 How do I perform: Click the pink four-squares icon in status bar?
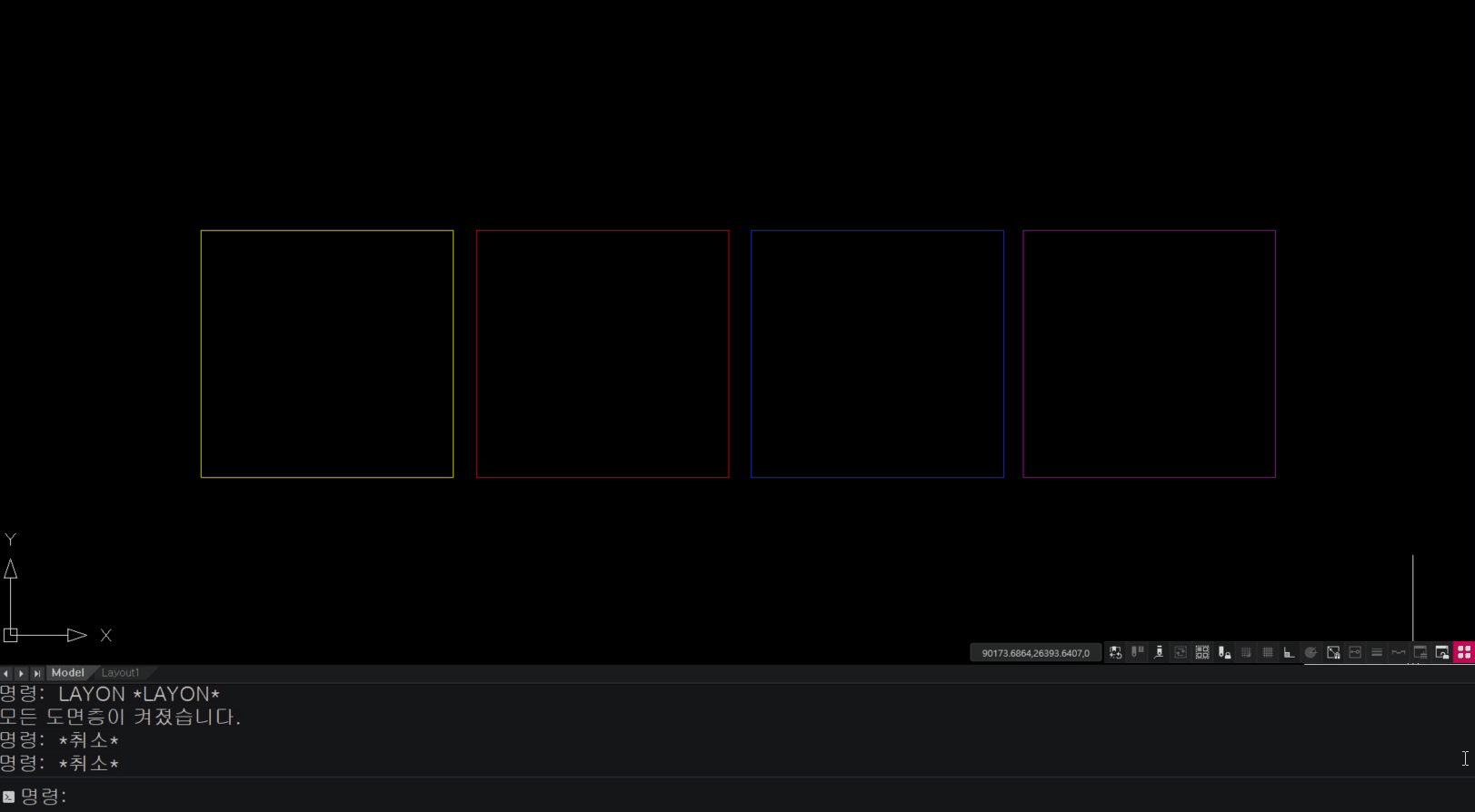(1463, 652)
